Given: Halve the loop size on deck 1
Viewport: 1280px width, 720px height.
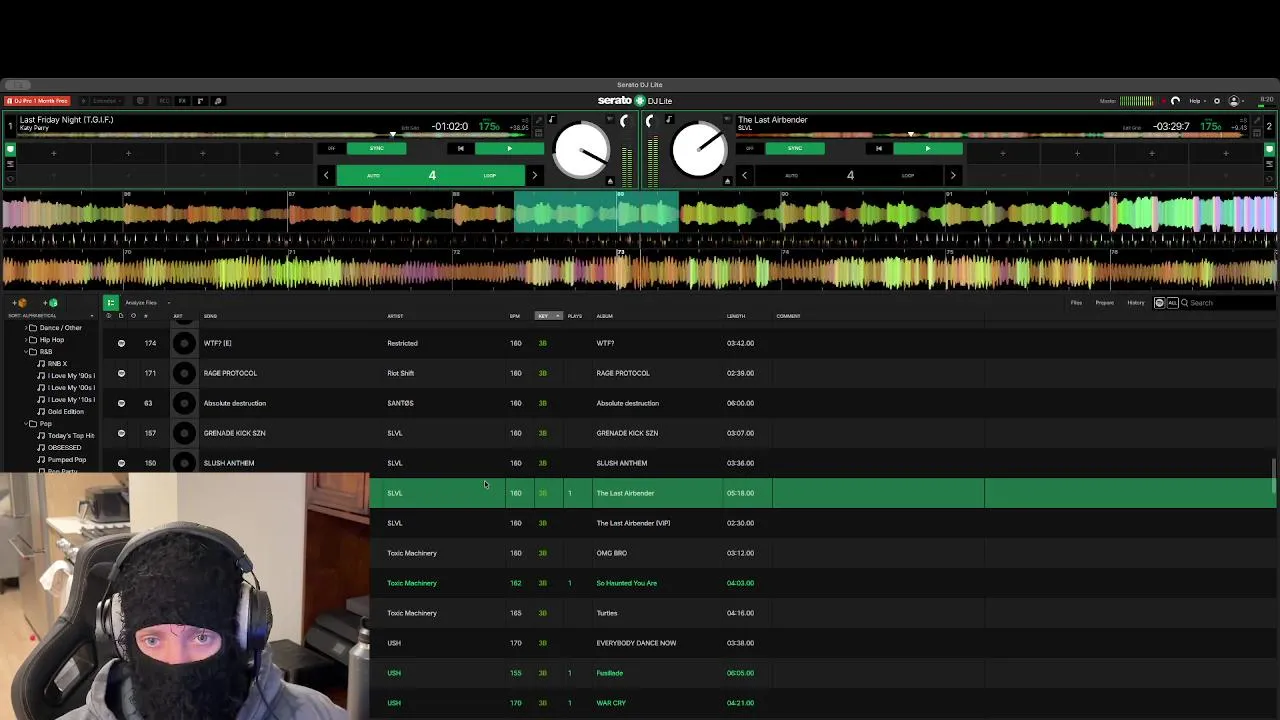Looking at the screenshot, I should coord(326,175).
